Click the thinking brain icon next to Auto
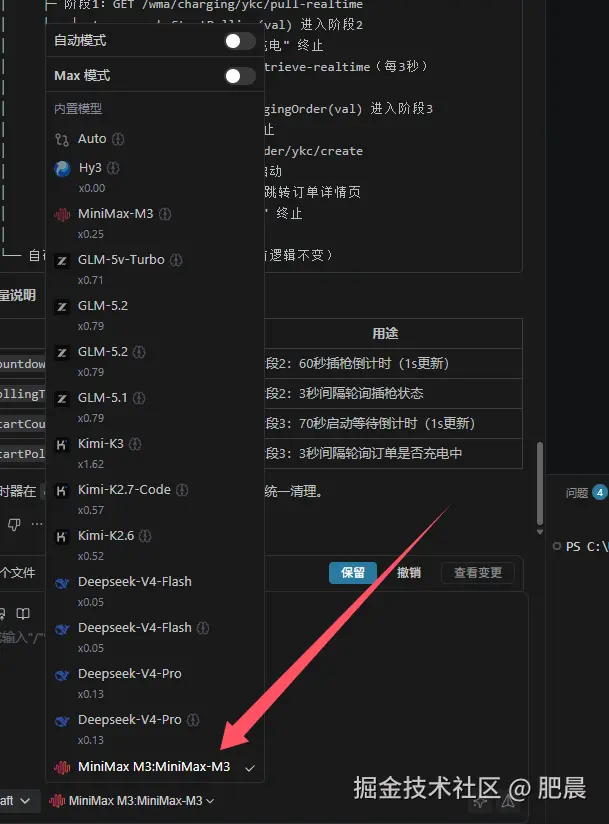This screenshot has width=609, height=824. (118, 139)
